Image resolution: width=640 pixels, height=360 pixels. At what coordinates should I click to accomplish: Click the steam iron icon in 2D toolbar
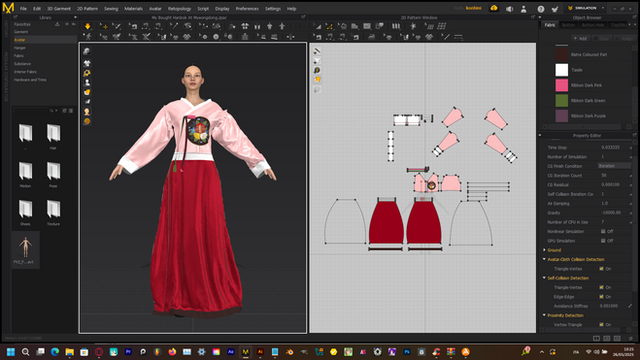pyautogui.click(x=371, y=37)
